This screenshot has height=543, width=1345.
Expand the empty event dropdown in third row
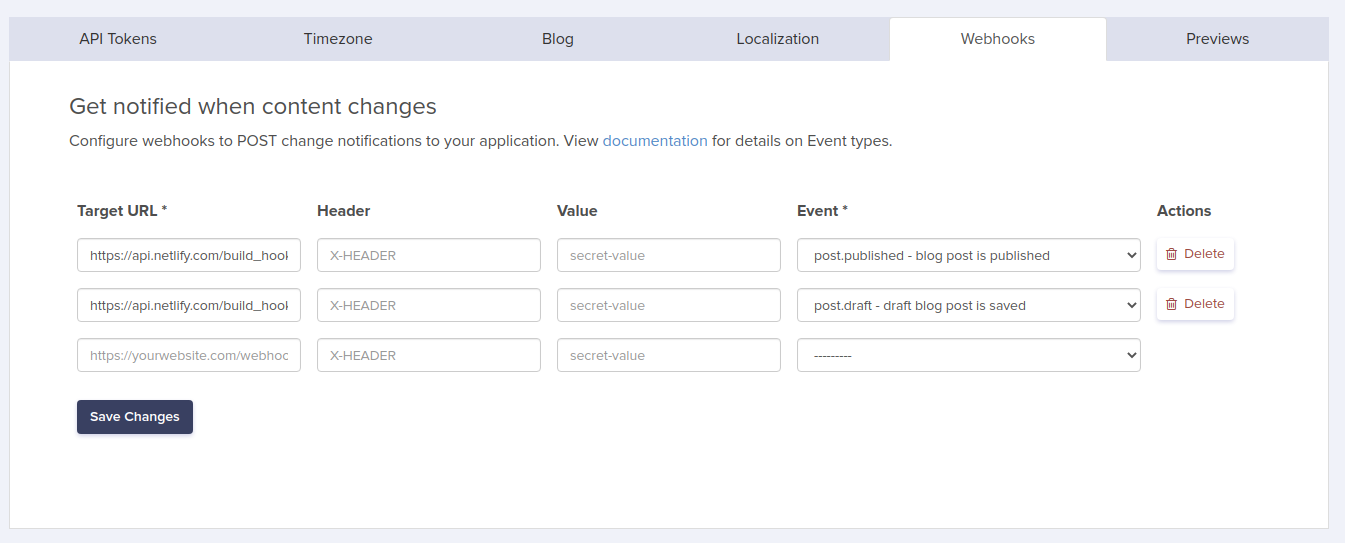click(968, 355)
